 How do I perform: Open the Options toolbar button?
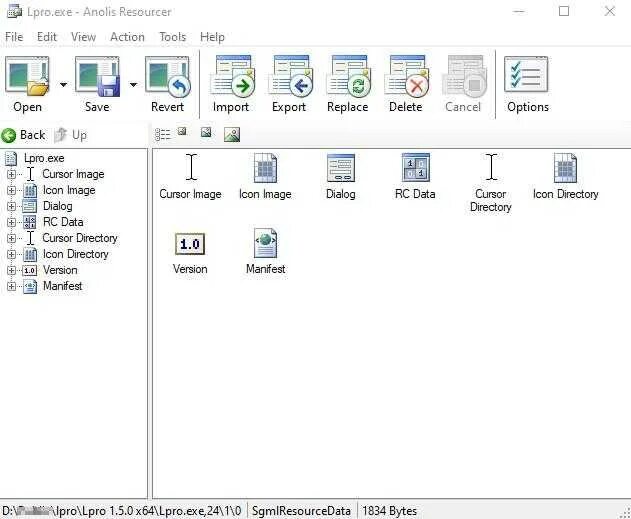(x=528, y=84)
